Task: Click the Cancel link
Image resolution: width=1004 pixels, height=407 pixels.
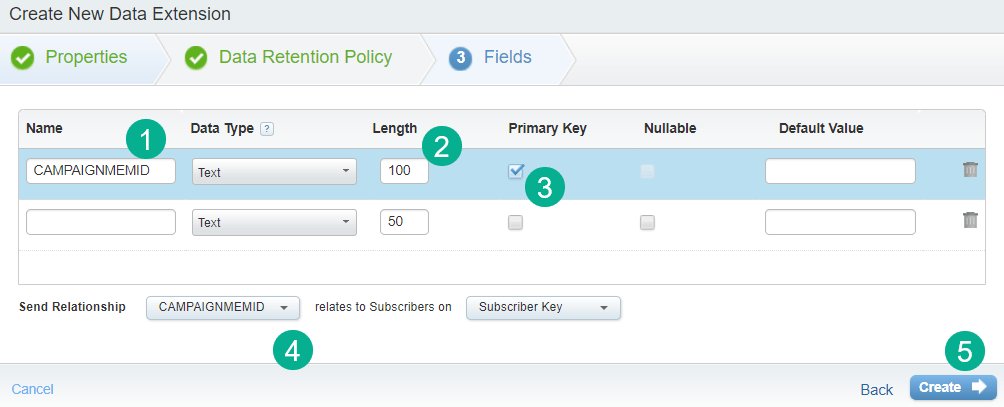Action: click(x=32, y=389)
